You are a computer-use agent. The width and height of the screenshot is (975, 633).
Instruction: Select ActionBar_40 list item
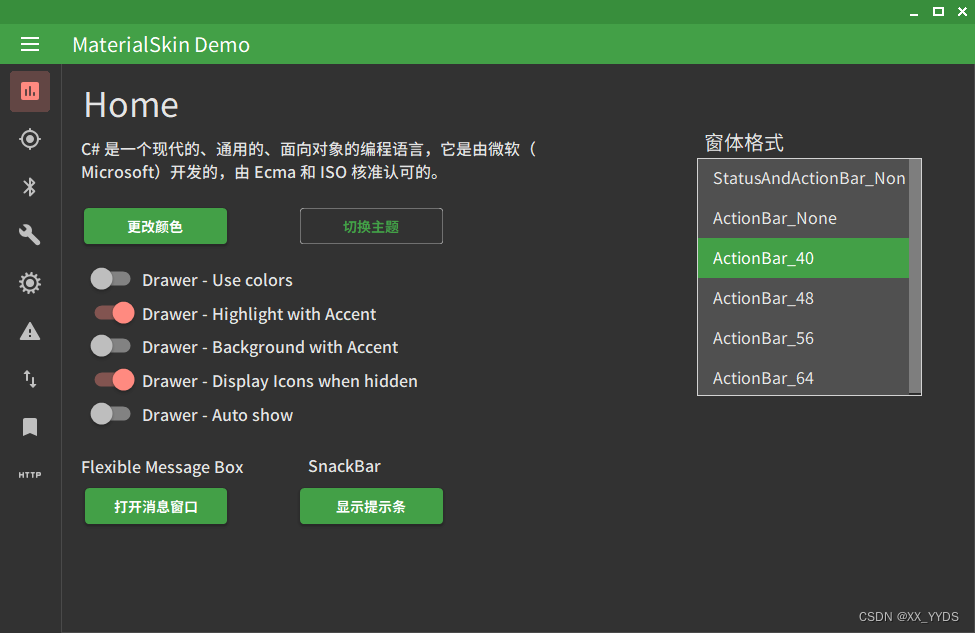coord(803,258)
